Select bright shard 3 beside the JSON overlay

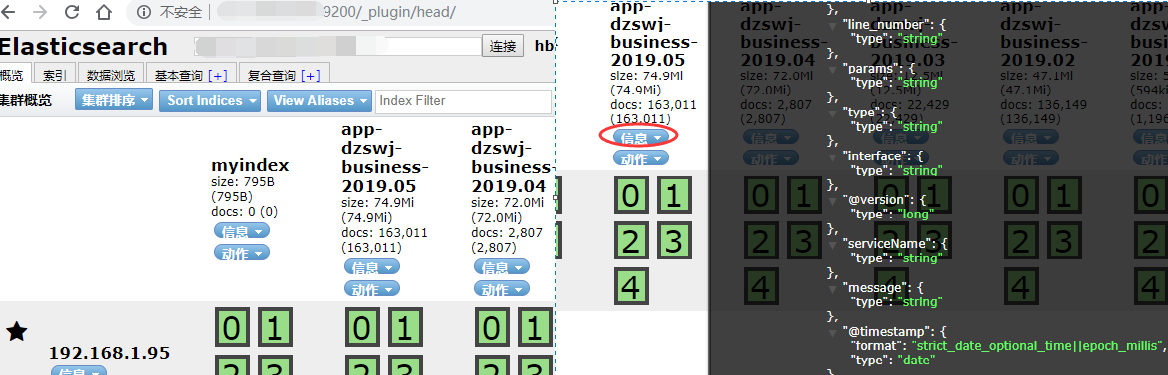(x=674, y=241)
